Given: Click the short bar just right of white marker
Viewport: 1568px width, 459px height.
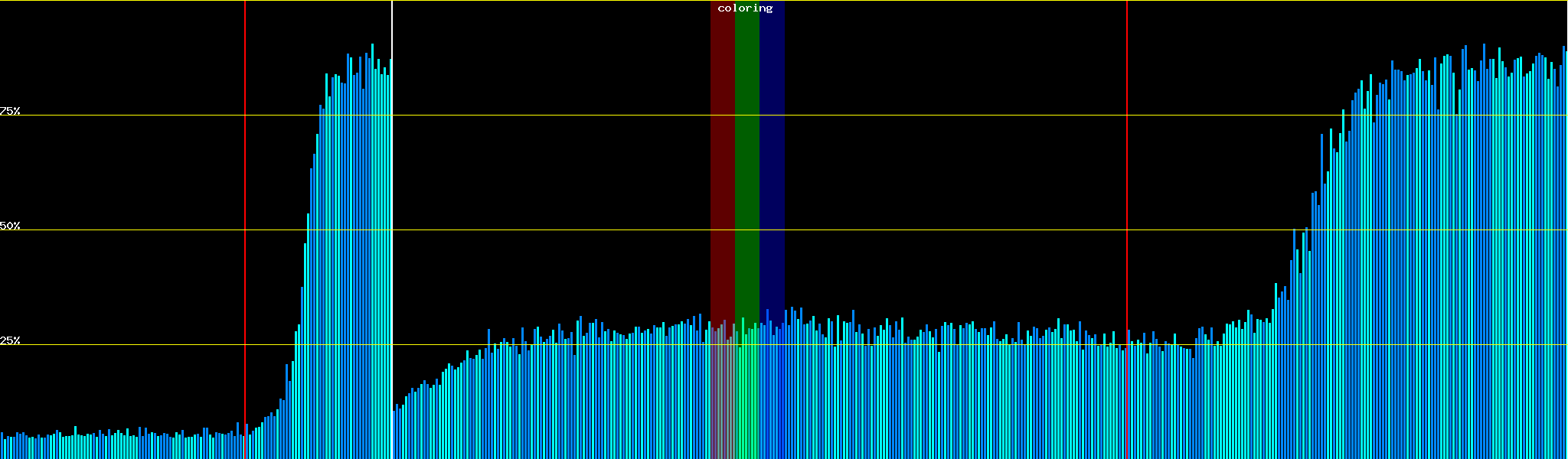Looking at the screenshot, I should 394,435.
